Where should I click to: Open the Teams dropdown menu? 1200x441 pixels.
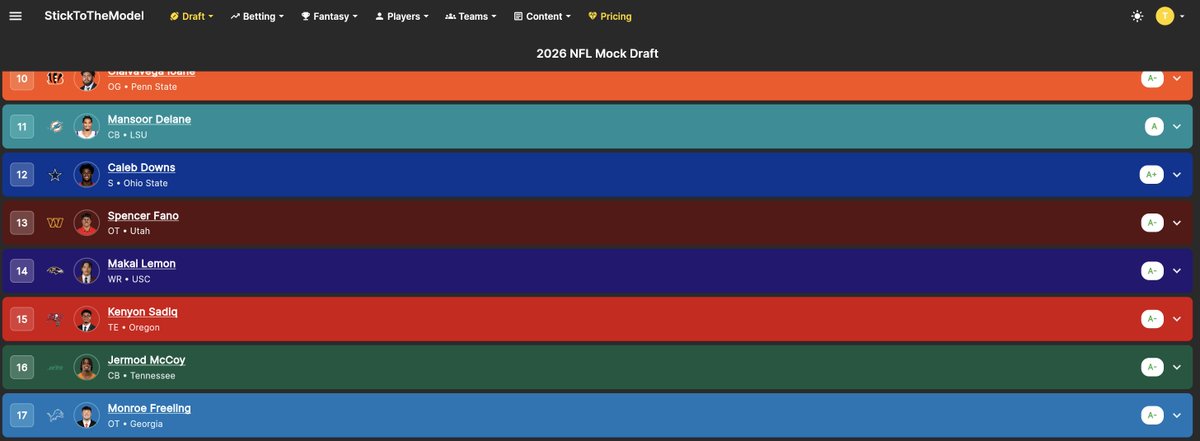click(x=470, y=16)
